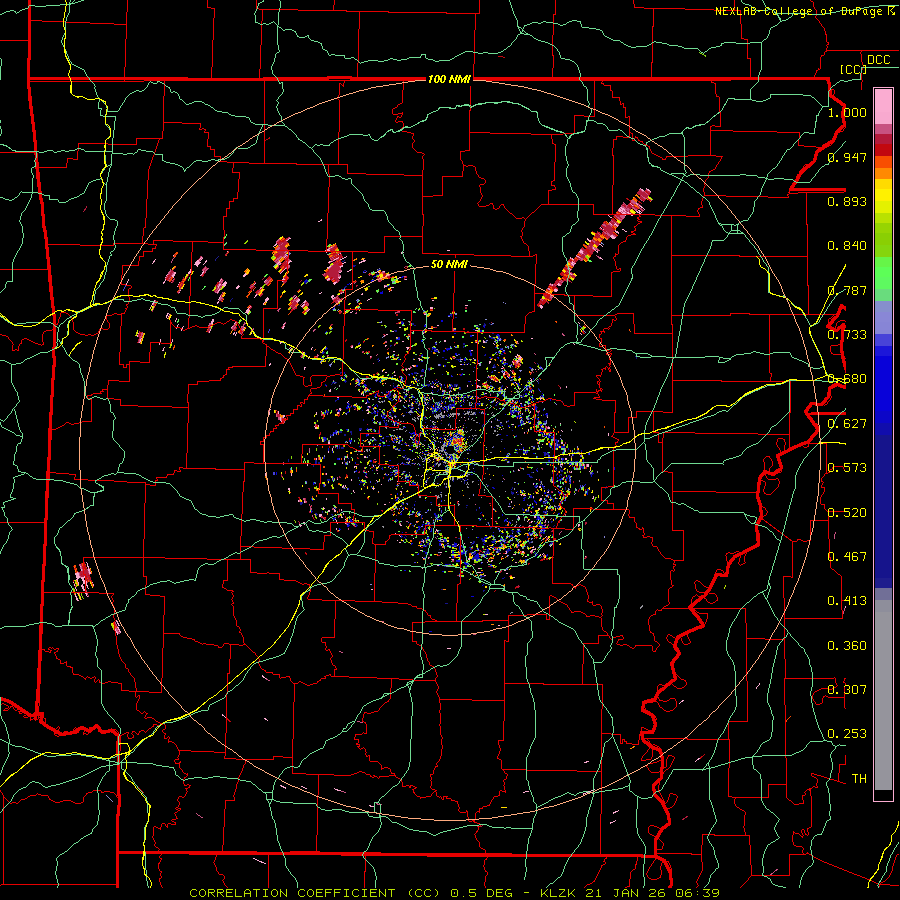Click the 100 NMI range ring label
The width and height of the screenshot is (900, 900).
point(449,79)
